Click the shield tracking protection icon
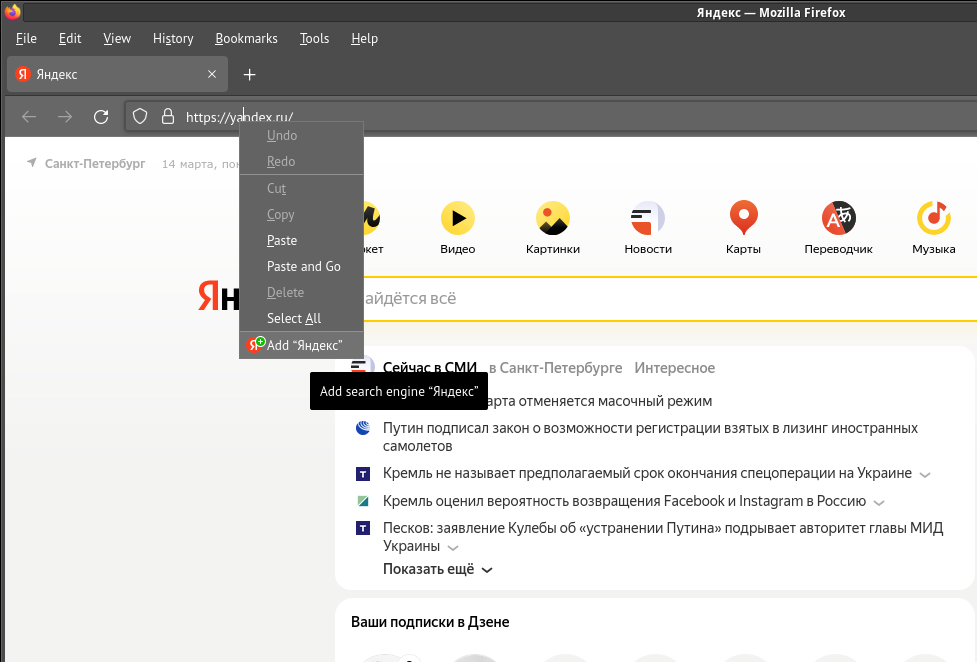The height and width of the screenshot is (662, 977). [x=141, y=117]
